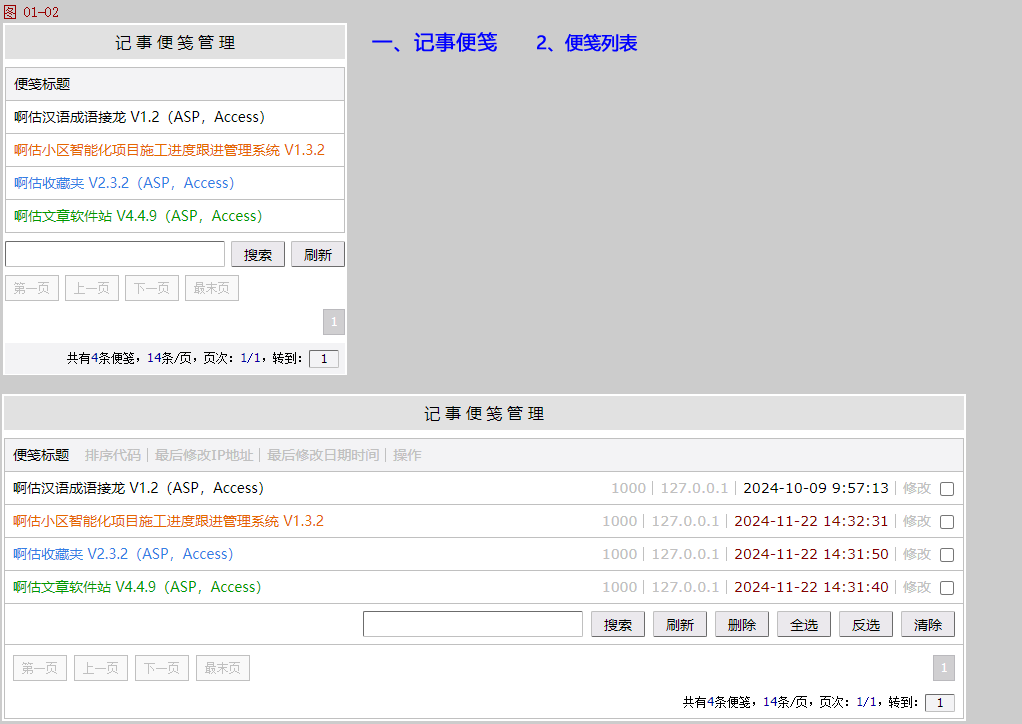Click the search text field in lower panel
Screen dimensions: 1022x724
pos(473,624)
